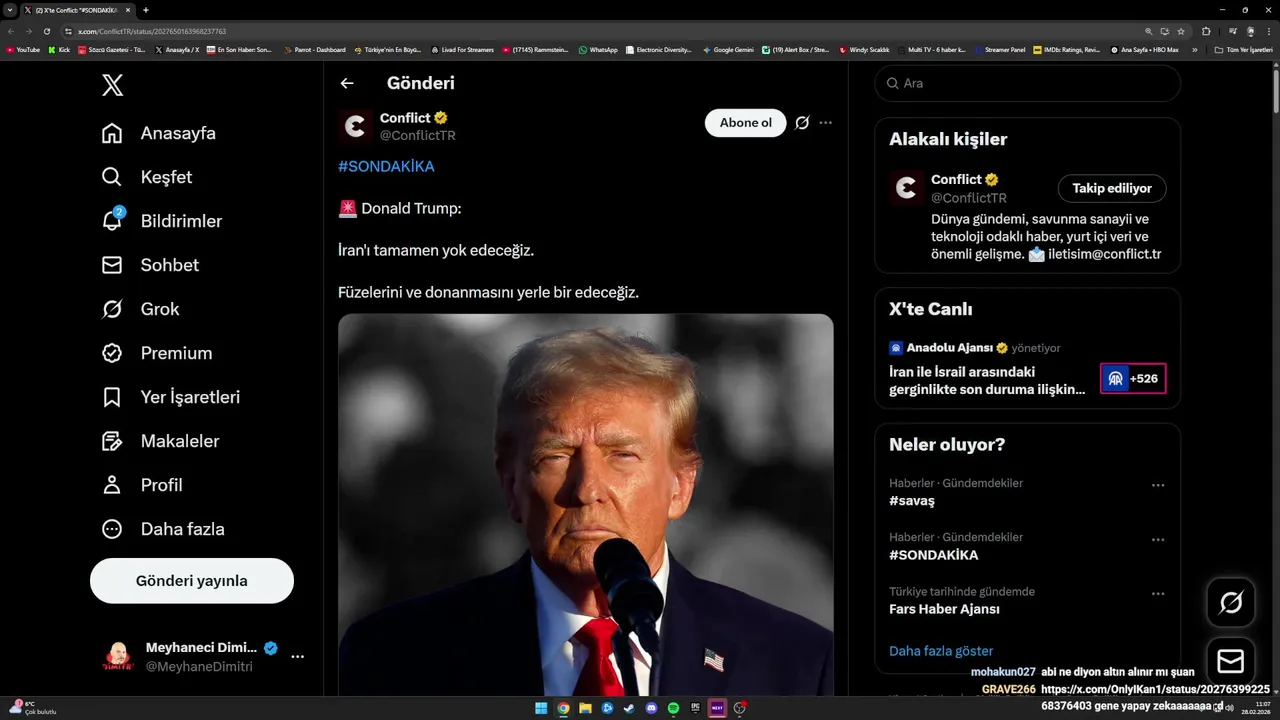This screenshot has width=1280, height=720.
Task: Open the Trump photo in the post
Action: click(585, 505)
